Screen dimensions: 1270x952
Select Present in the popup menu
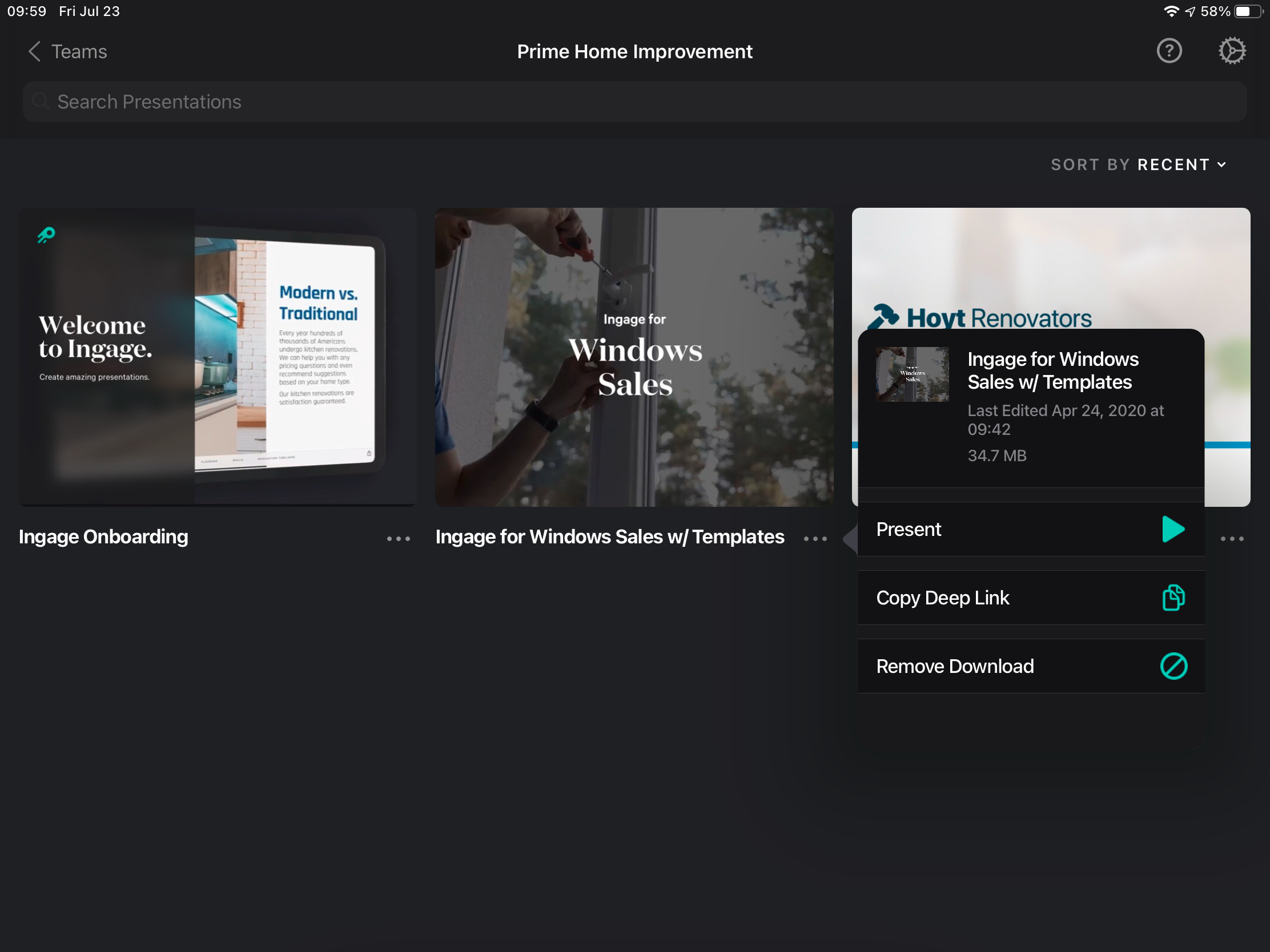(x=1031, y=529)
